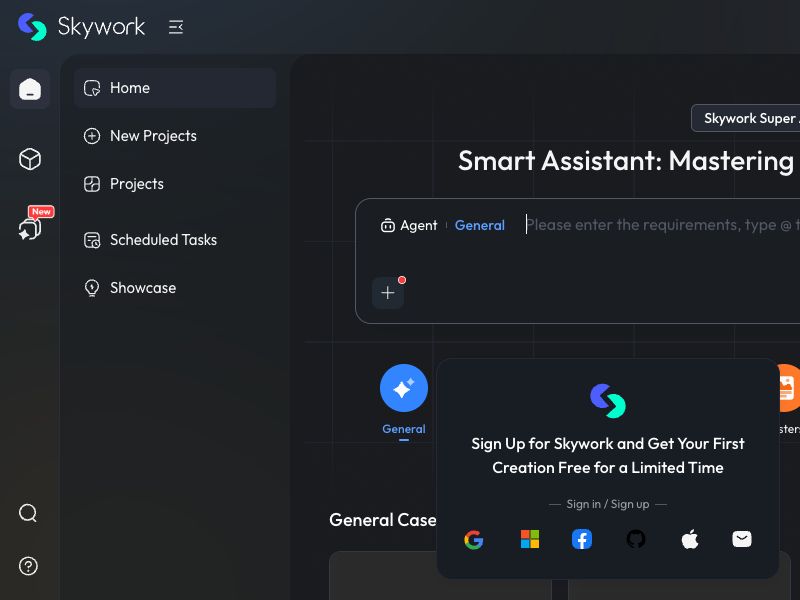Collapse the sidebar using the top-left icon
Image resolution: width=800 pixels, height=600 pixels.
pos(176,27)
